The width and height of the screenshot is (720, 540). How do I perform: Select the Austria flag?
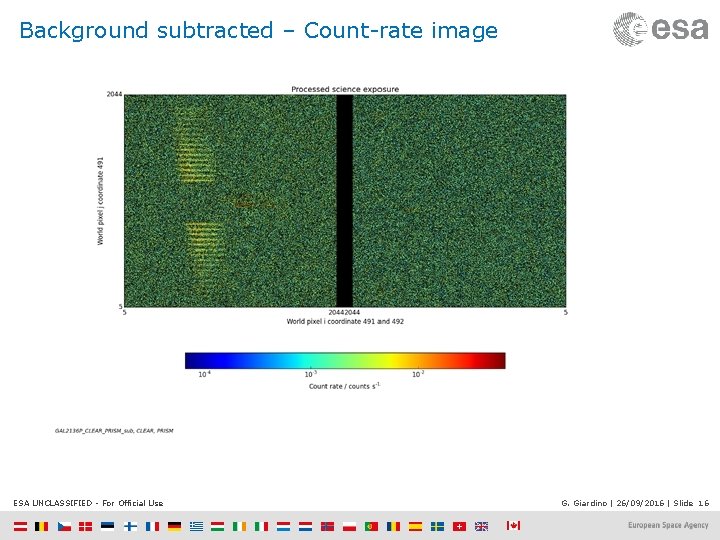click(20, 526)
